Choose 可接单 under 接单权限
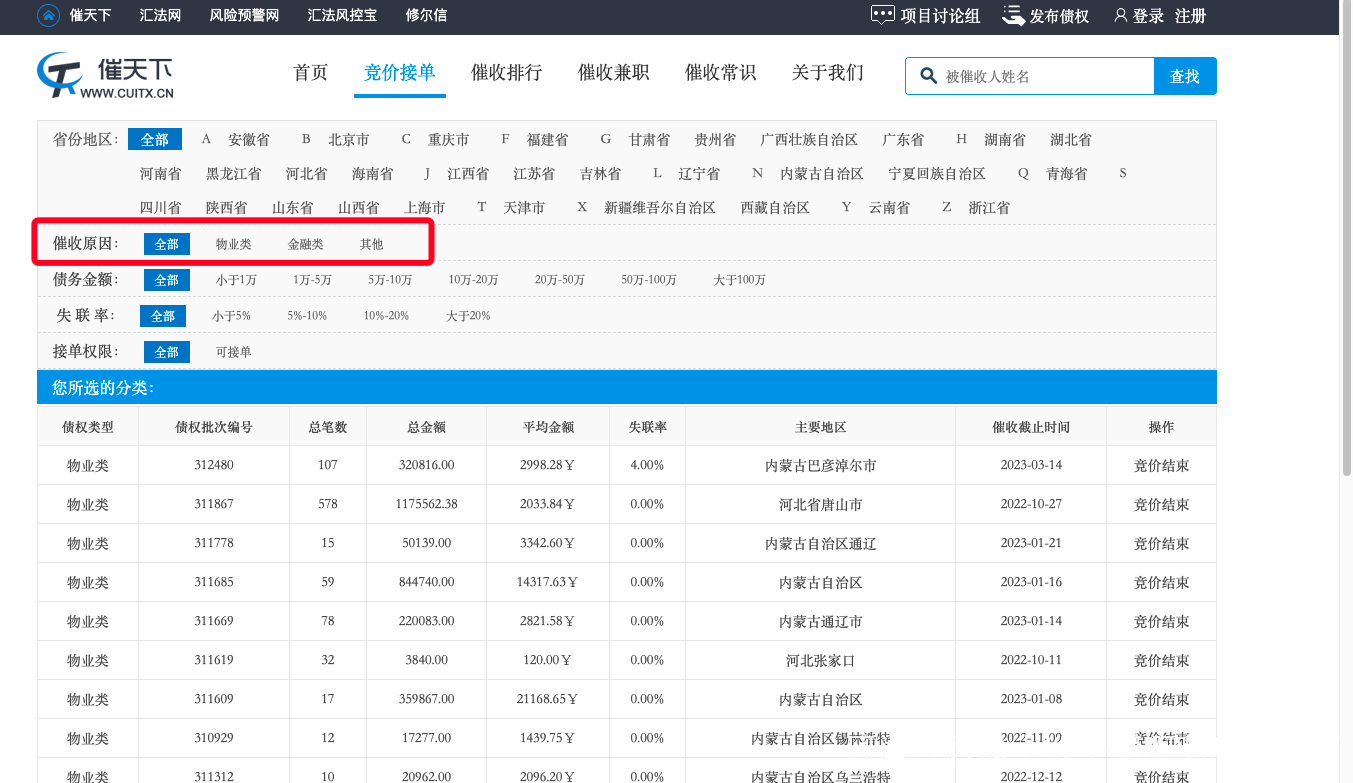Viewport: 1353px width, 783px height. tap(233, 352)
